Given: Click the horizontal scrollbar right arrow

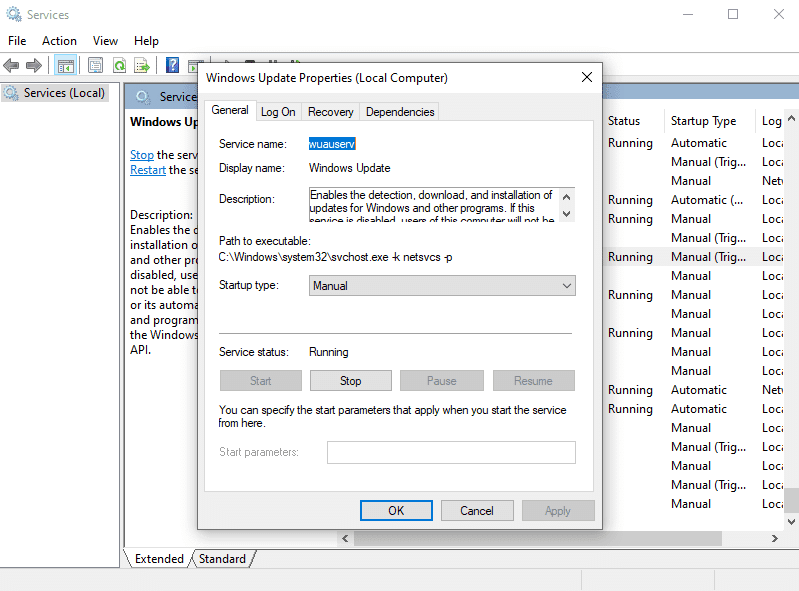Looking at the screenshot, I should [x=775, y=539].
